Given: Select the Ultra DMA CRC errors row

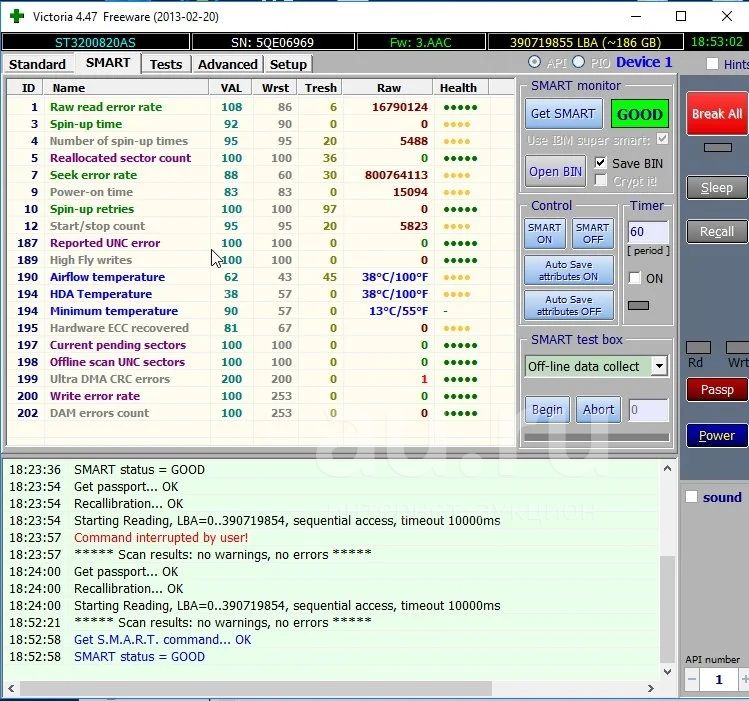Looking at the screenshot, I should pyautogui.click(x=260, y=379).
